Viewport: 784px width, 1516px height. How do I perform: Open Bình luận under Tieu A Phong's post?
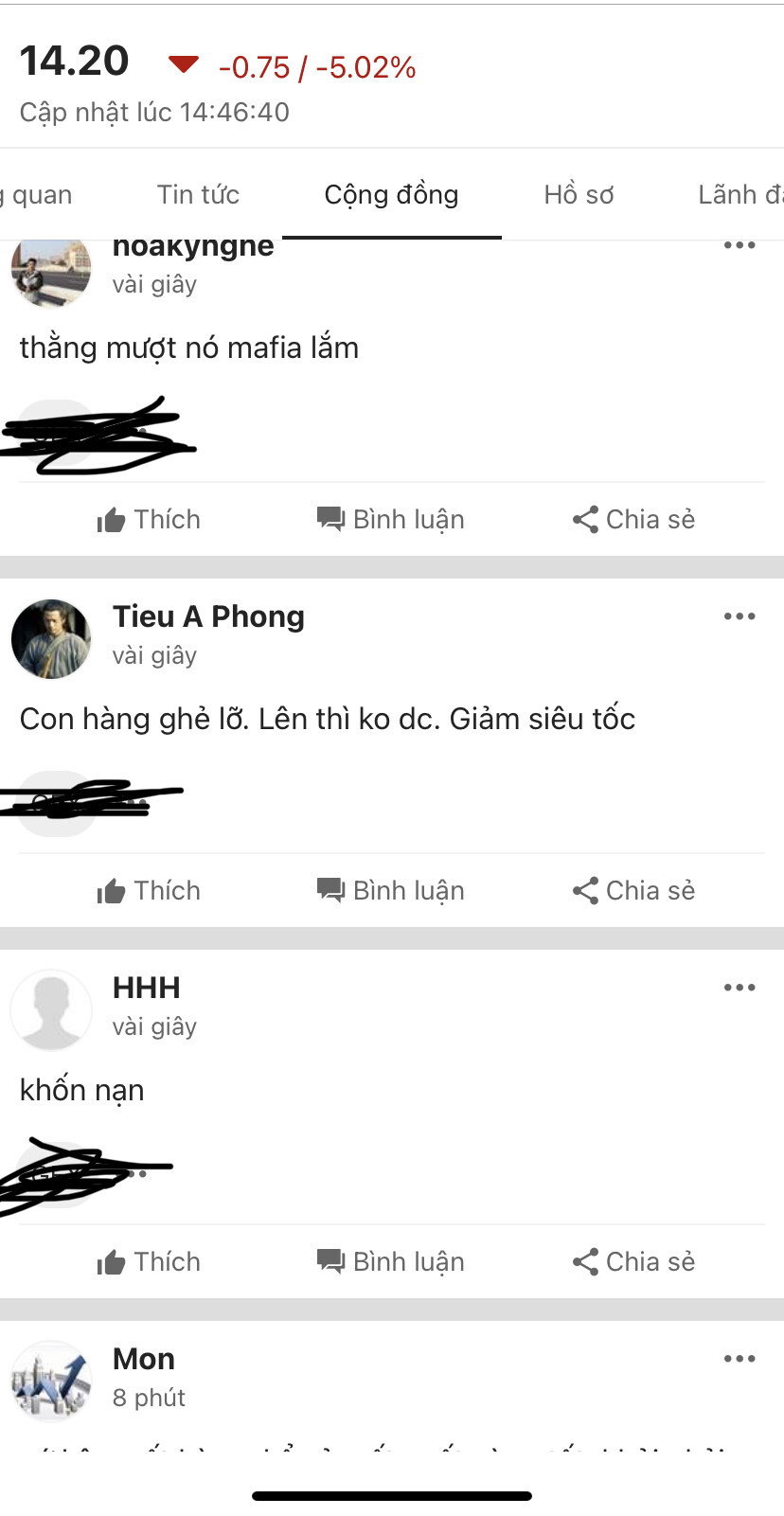click(x=390, y=891)
